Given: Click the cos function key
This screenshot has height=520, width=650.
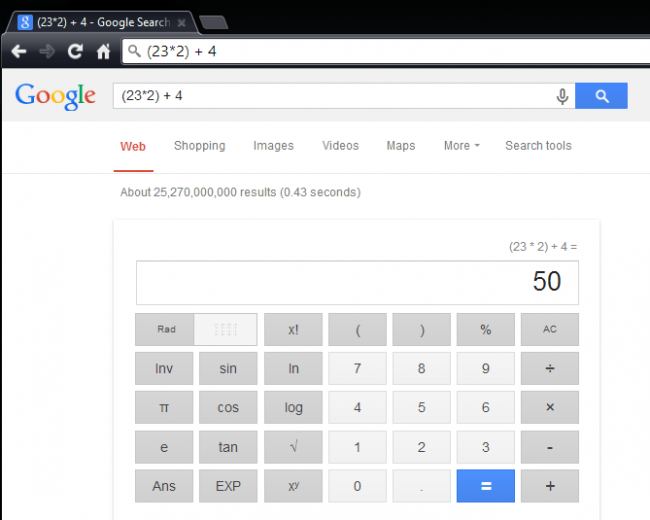Looking at the screenshot, I should pos(228,407).
